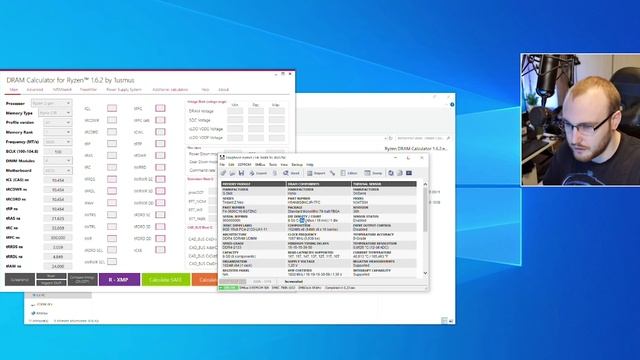Expand the Motherboard dropdown
Viewport: 640px width, 360px height.
click(58, 170)
